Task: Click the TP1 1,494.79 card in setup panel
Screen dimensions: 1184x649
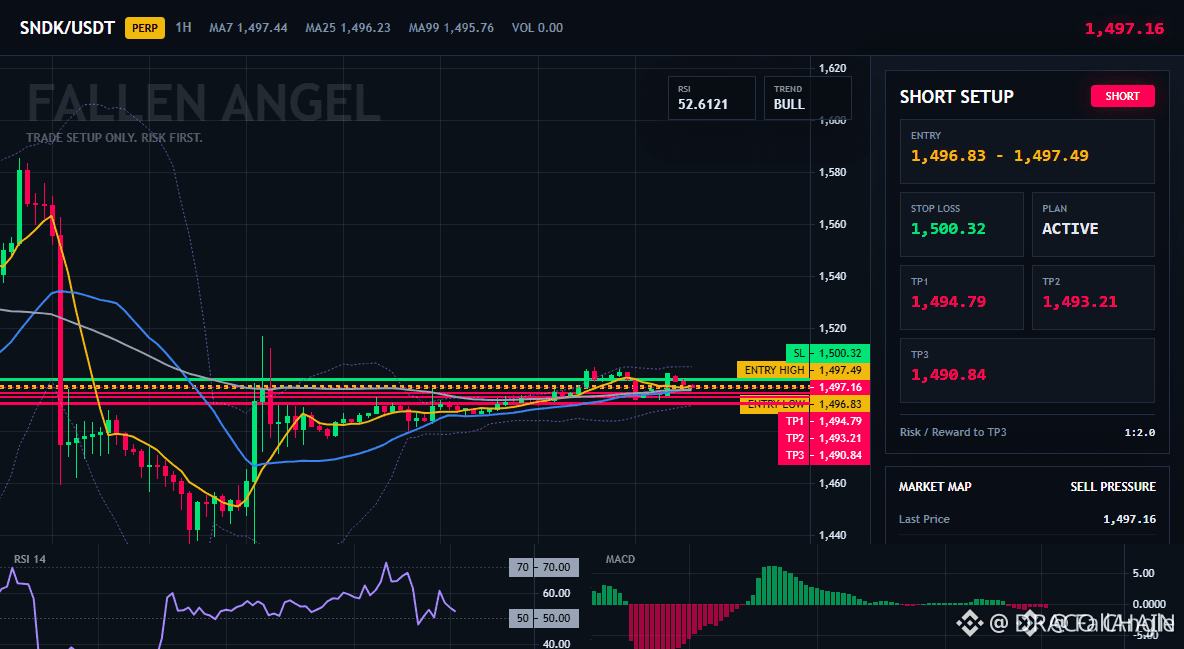Action: click(961, 297)
